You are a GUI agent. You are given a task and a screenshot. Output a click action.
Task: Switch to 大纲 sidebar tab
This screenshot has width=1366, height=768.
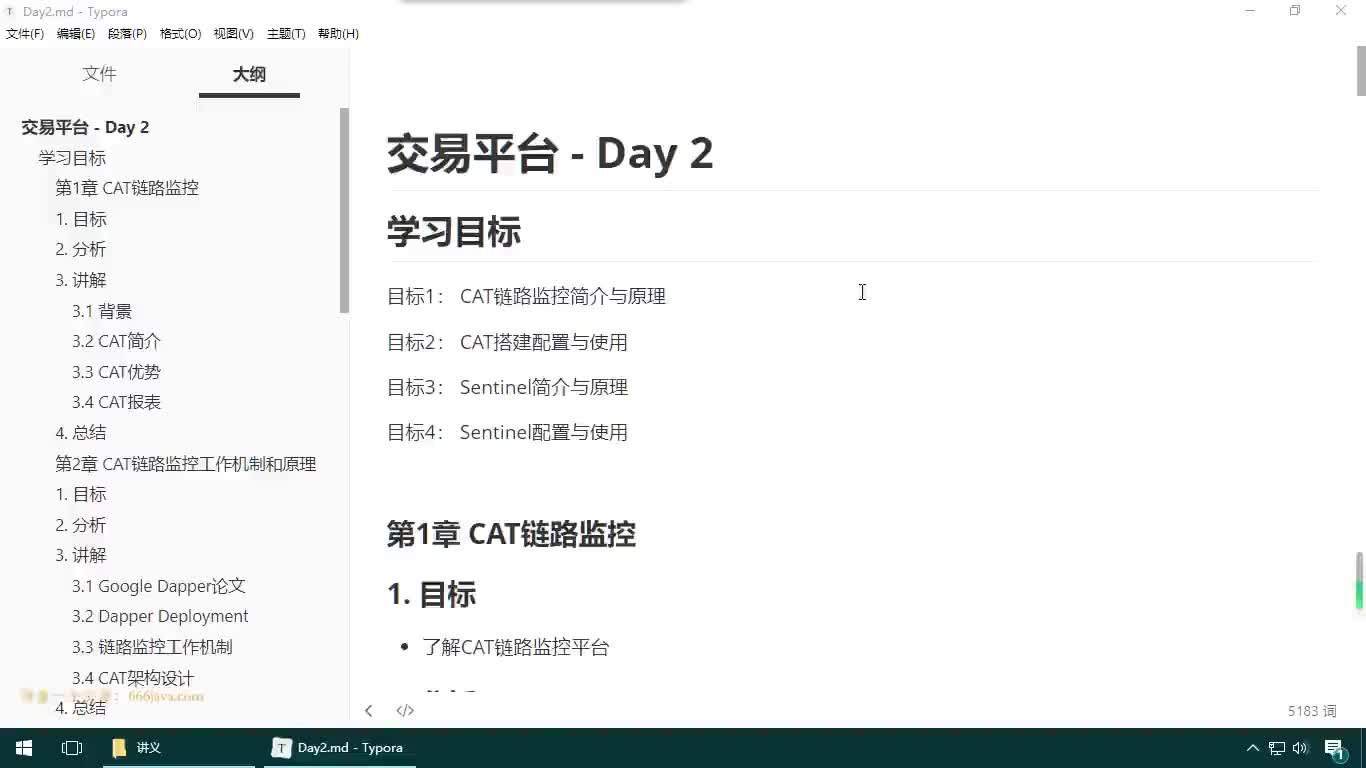(249, 74)
